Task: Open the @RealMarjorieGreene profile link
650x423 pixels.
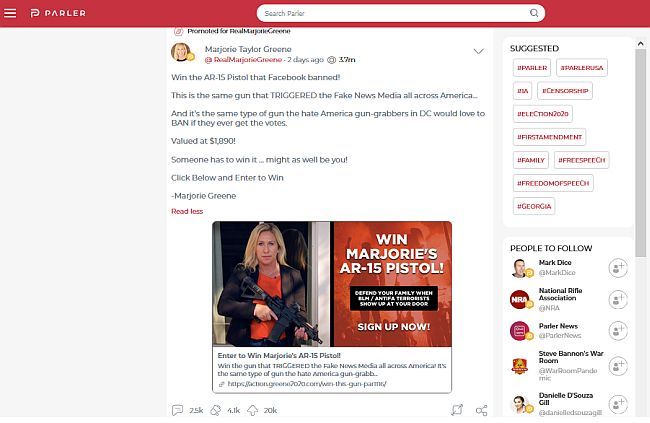Action: 244,60
